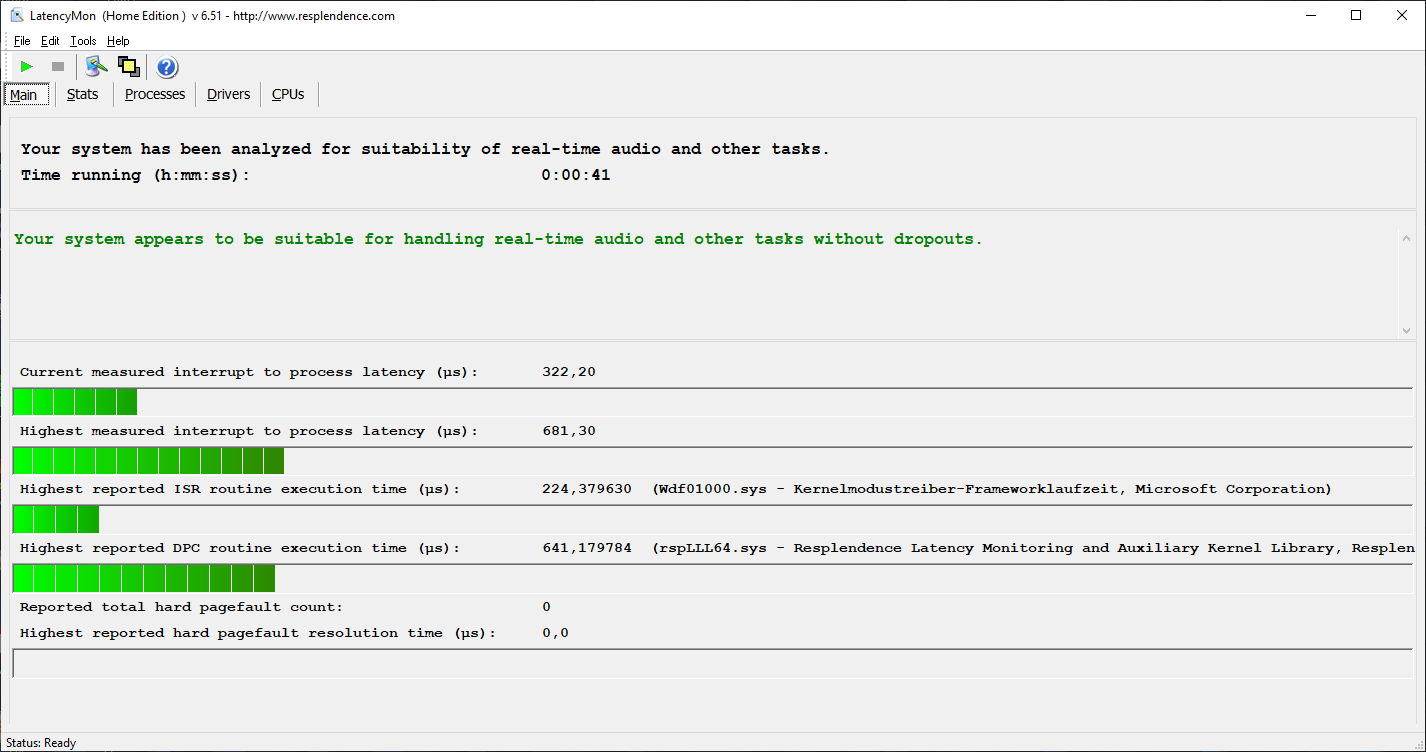Start monitoring with the green play button

coord(27,67)
